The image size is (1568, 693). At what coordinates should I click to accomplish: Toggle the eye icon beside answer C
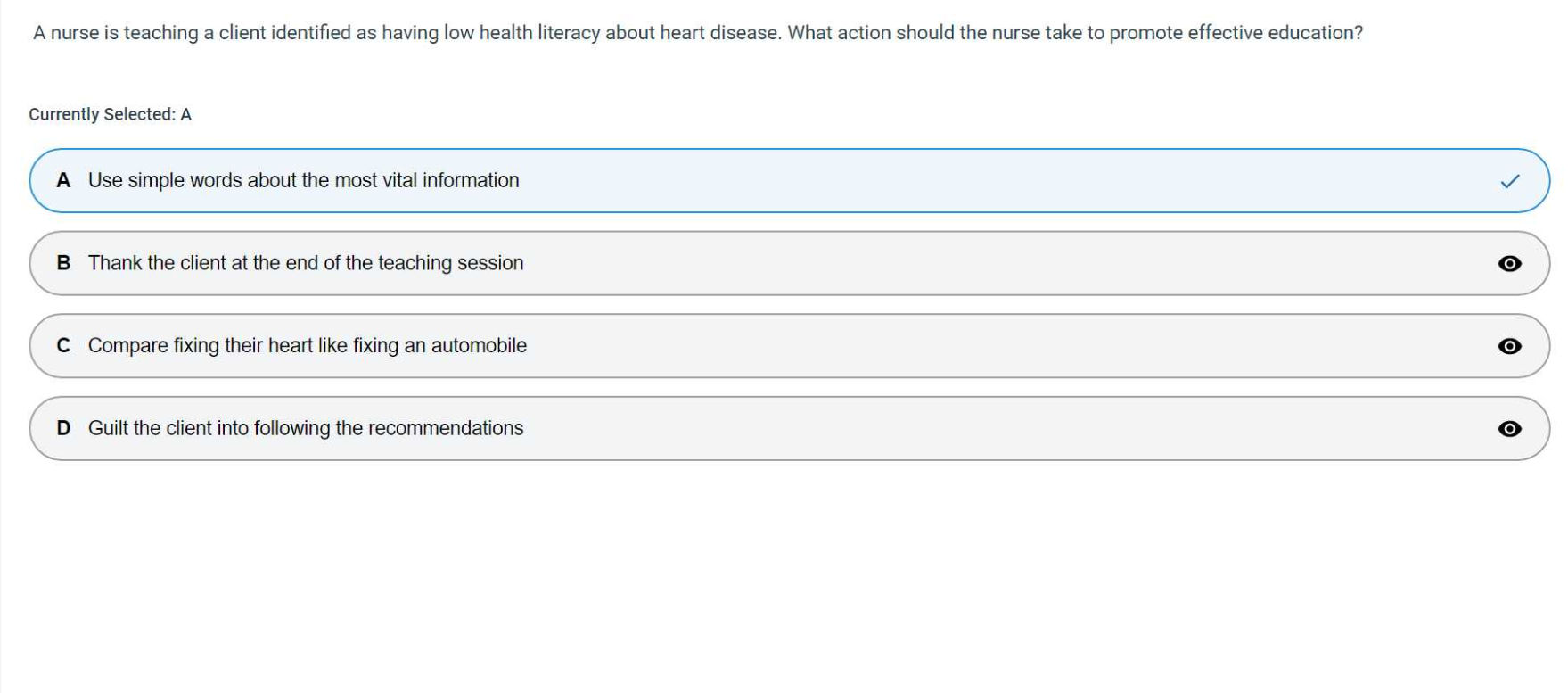click(x=1509, y=346)
